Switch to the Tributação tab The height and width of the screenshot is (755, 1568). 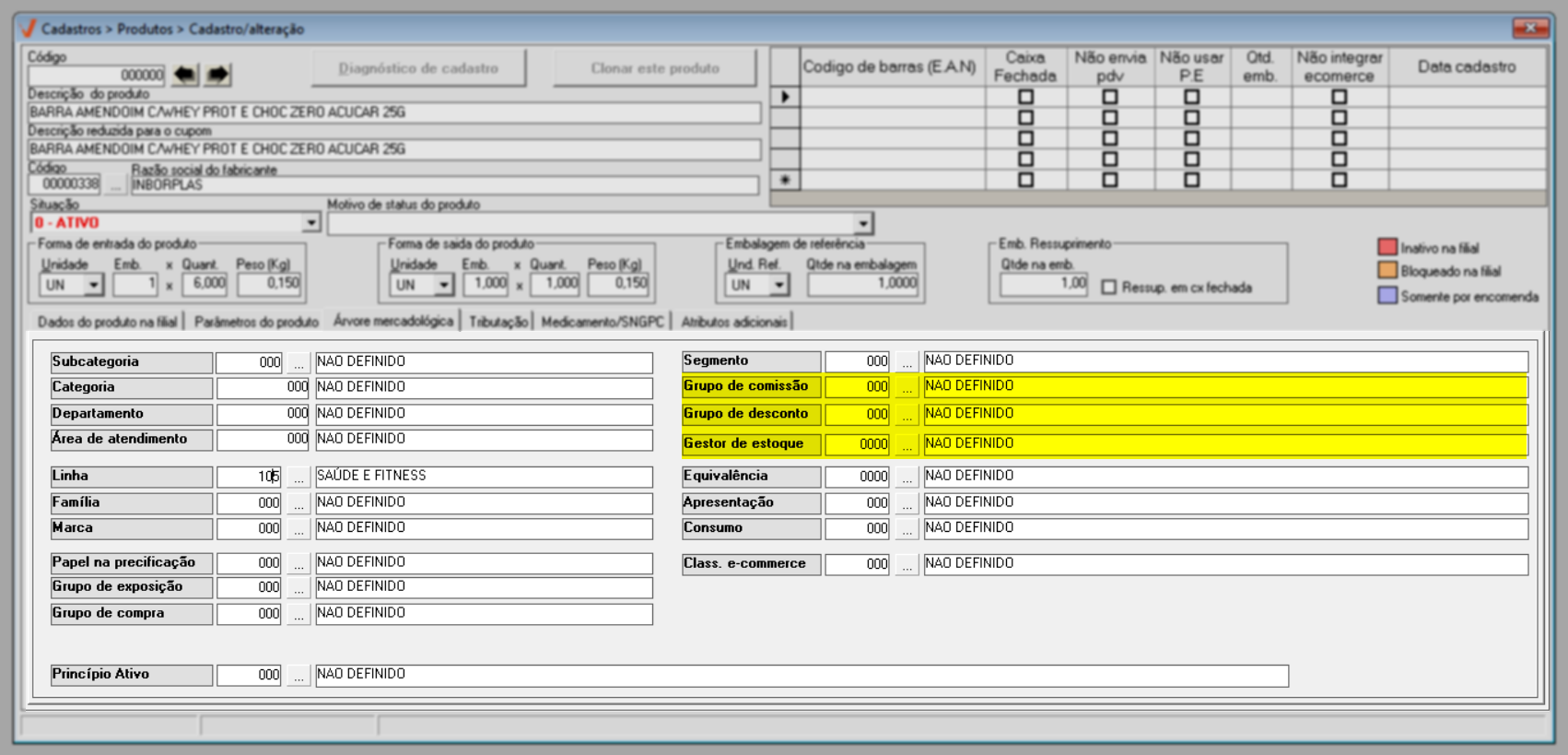(x=497, y=322)
